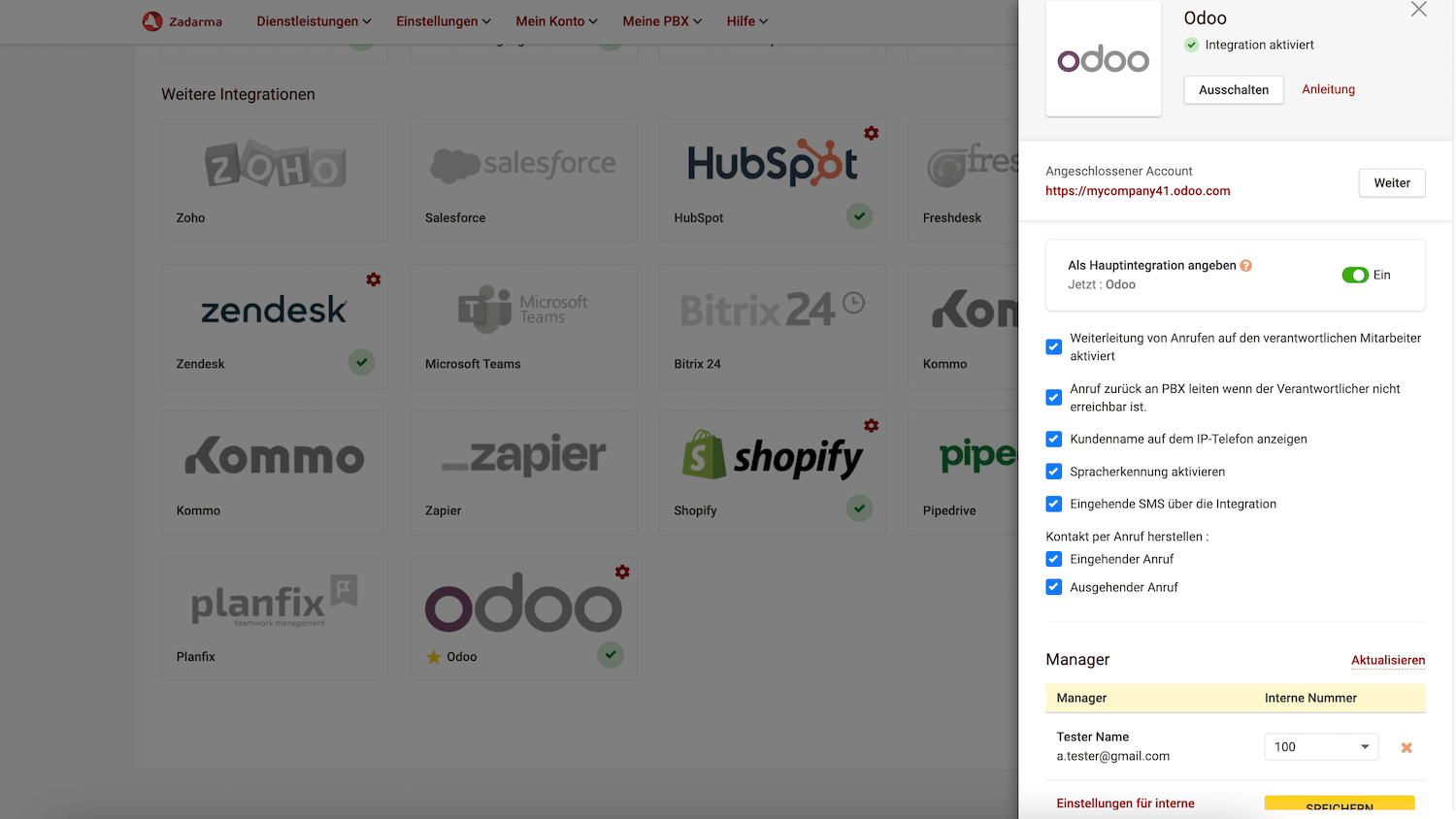Open the Pipedrive integration card

[963, 473]
